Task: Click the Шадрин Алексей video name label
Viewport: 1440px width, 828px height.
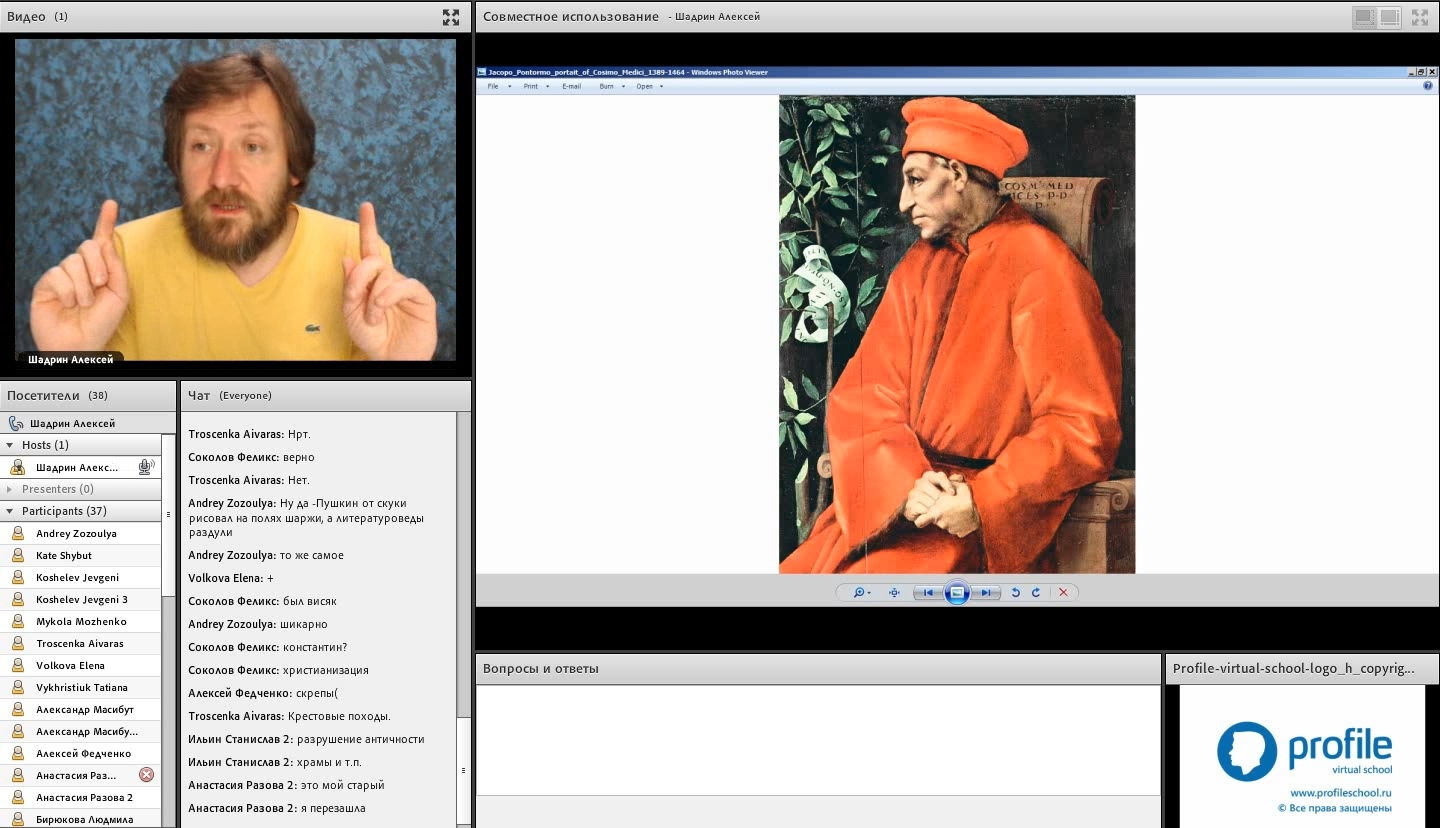Action: 71,360
